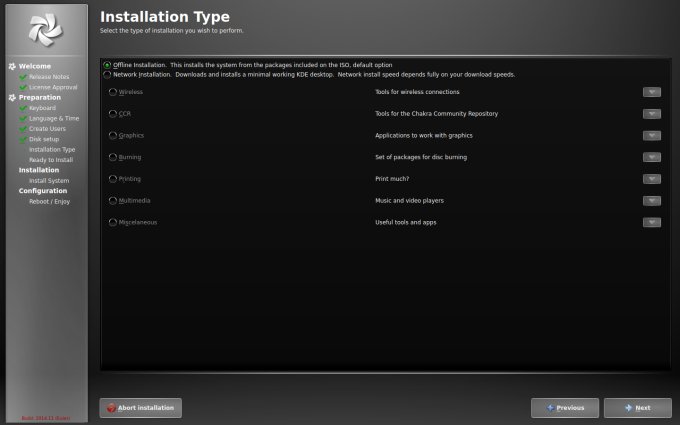
Task: Click the green checkmark beside Language & Time
Action: 23,119
